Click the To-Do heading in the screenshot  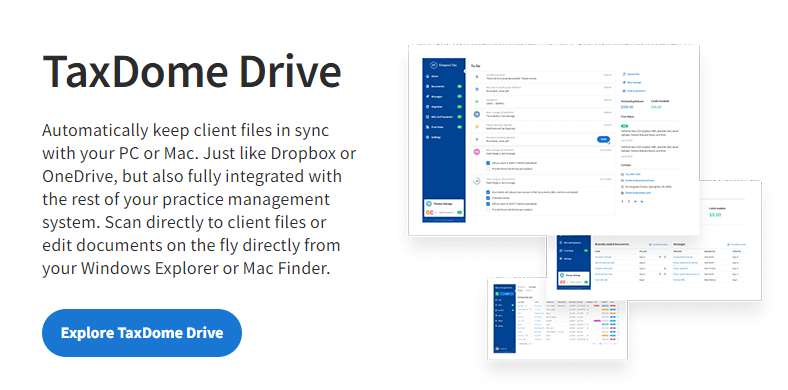(475, 66)
